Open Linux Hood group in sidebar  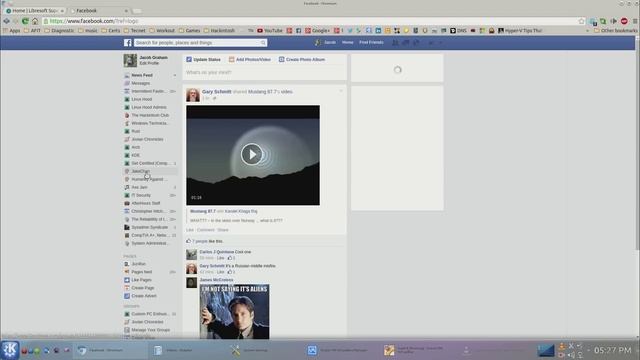(142, 99)
